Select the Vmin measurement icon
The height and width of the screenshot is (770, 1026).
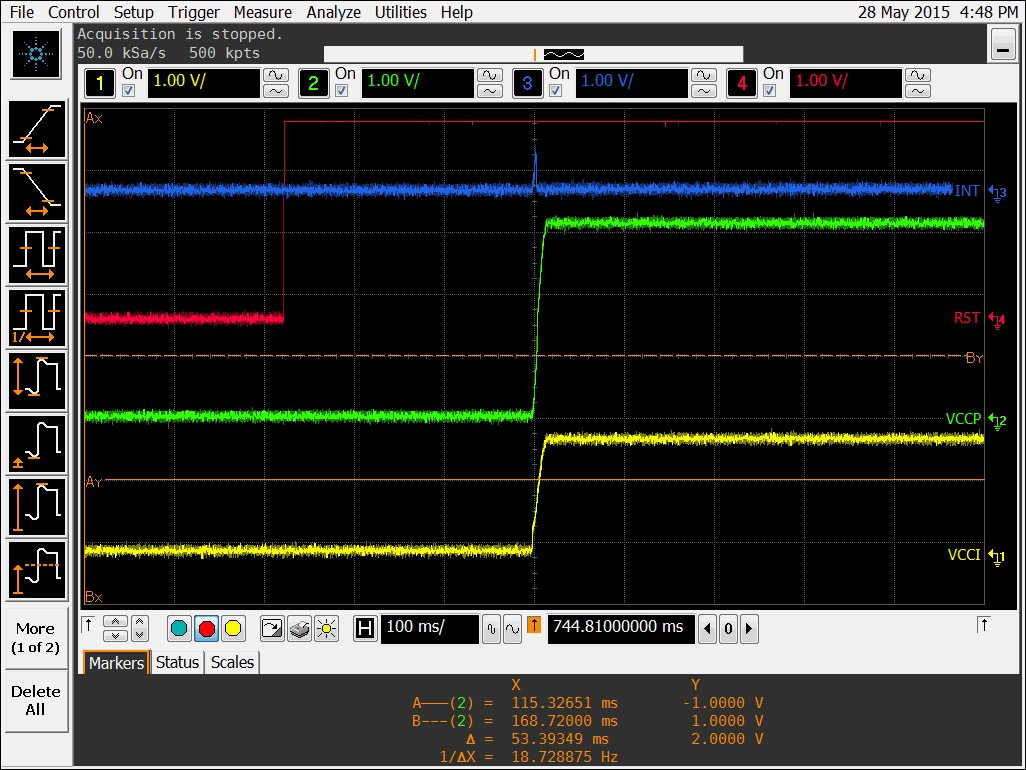click(37, 444)
